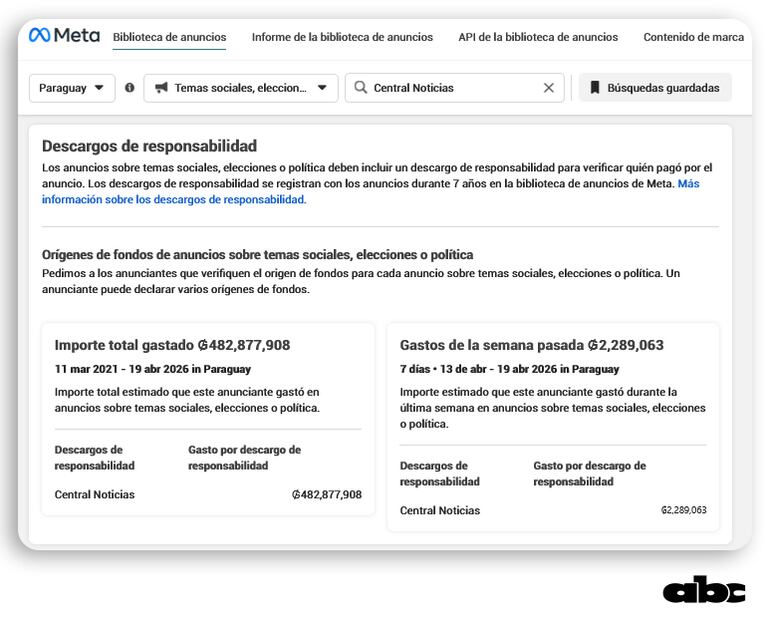Click Orígenes de fondos de anuncios heading
The height and width of the screenshot is (628, 770).
coord(257,255)
